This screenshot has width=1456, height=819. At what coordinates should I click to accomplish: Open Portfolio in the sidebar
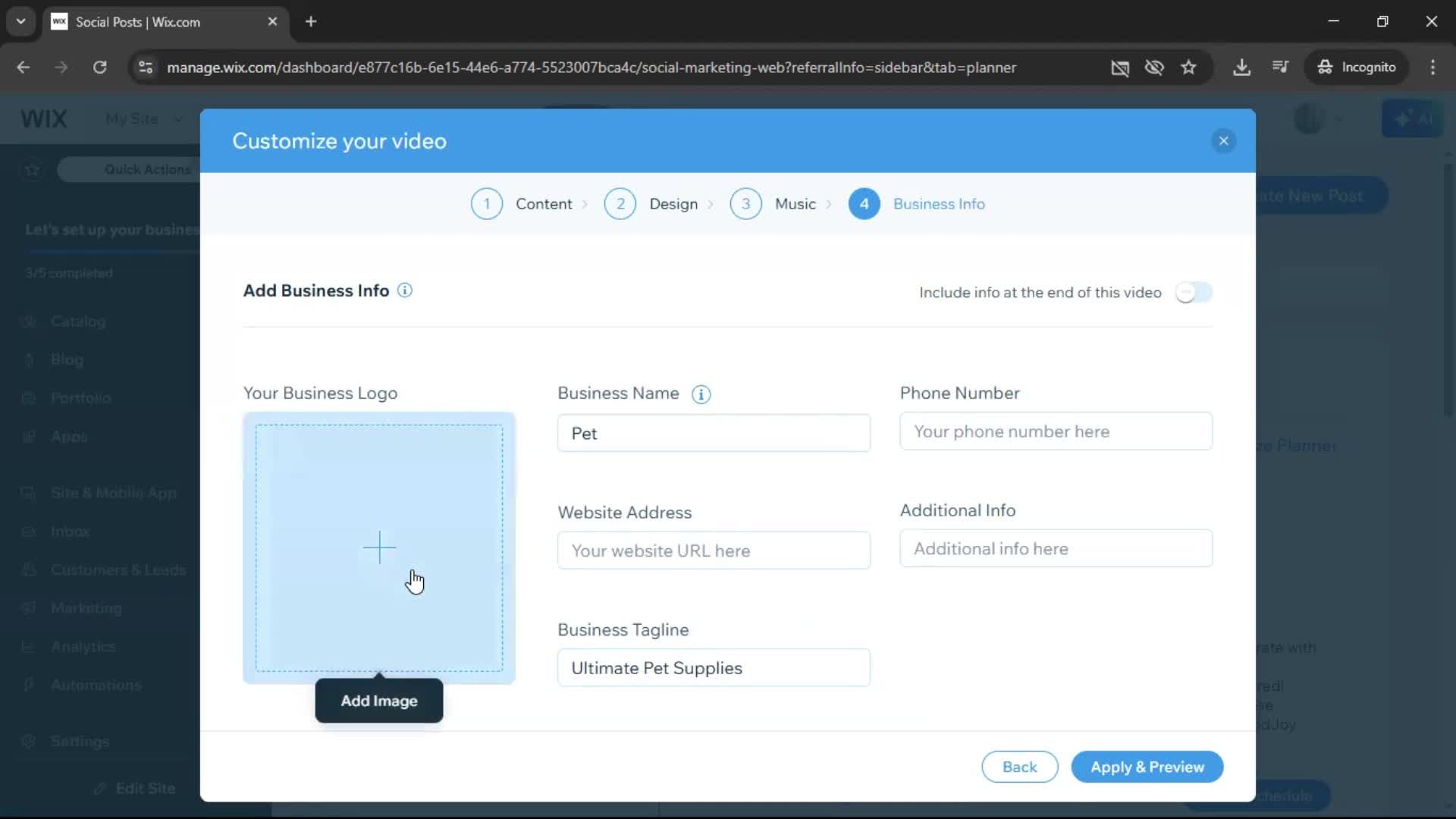pos(80,398)
